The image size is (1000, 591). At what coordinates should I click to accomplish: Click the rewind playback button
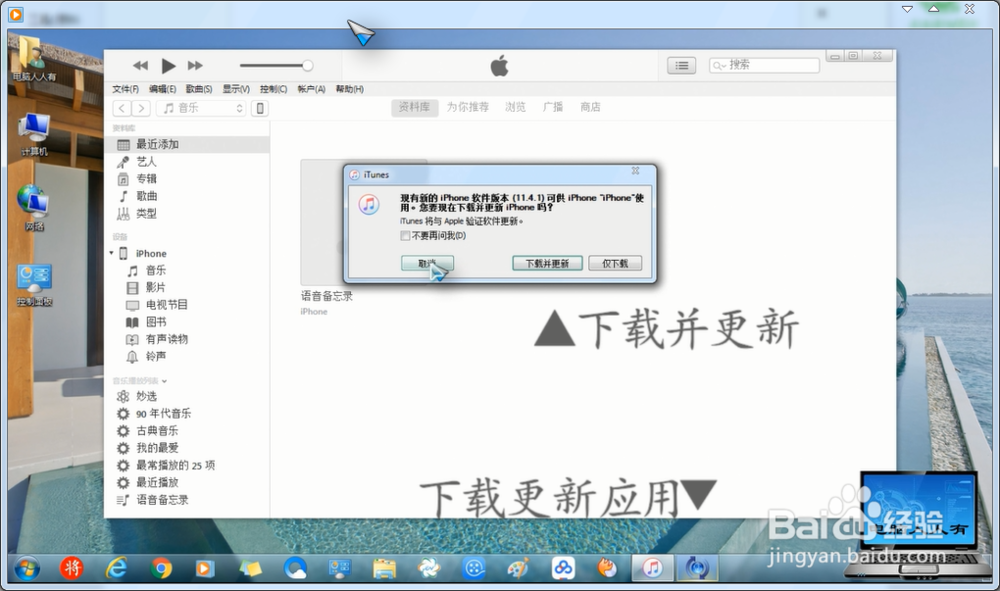click(140, 66)
